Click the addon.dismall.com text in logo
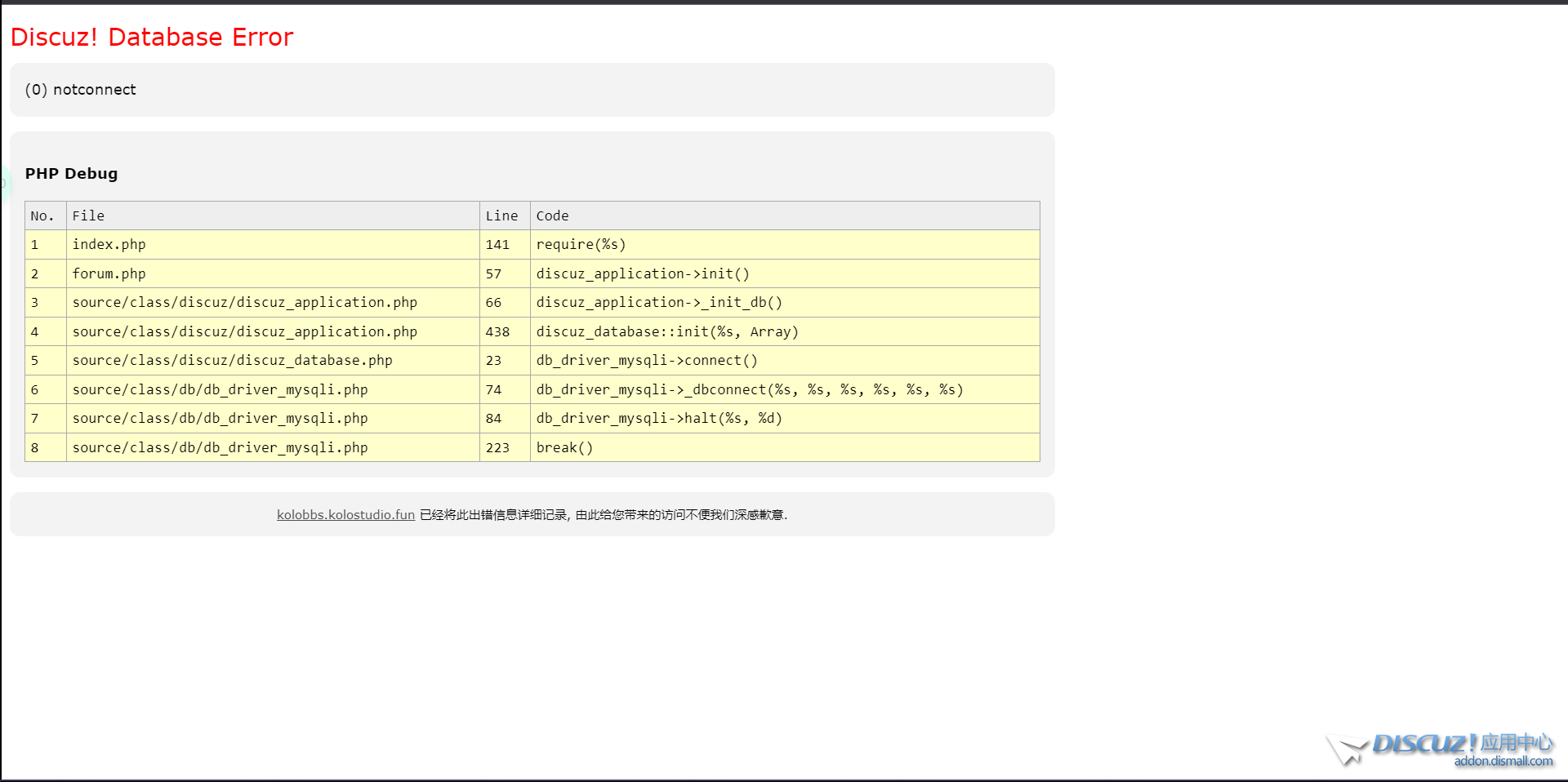Viewport: 1568px width, 782px height. pos(1503,762)
